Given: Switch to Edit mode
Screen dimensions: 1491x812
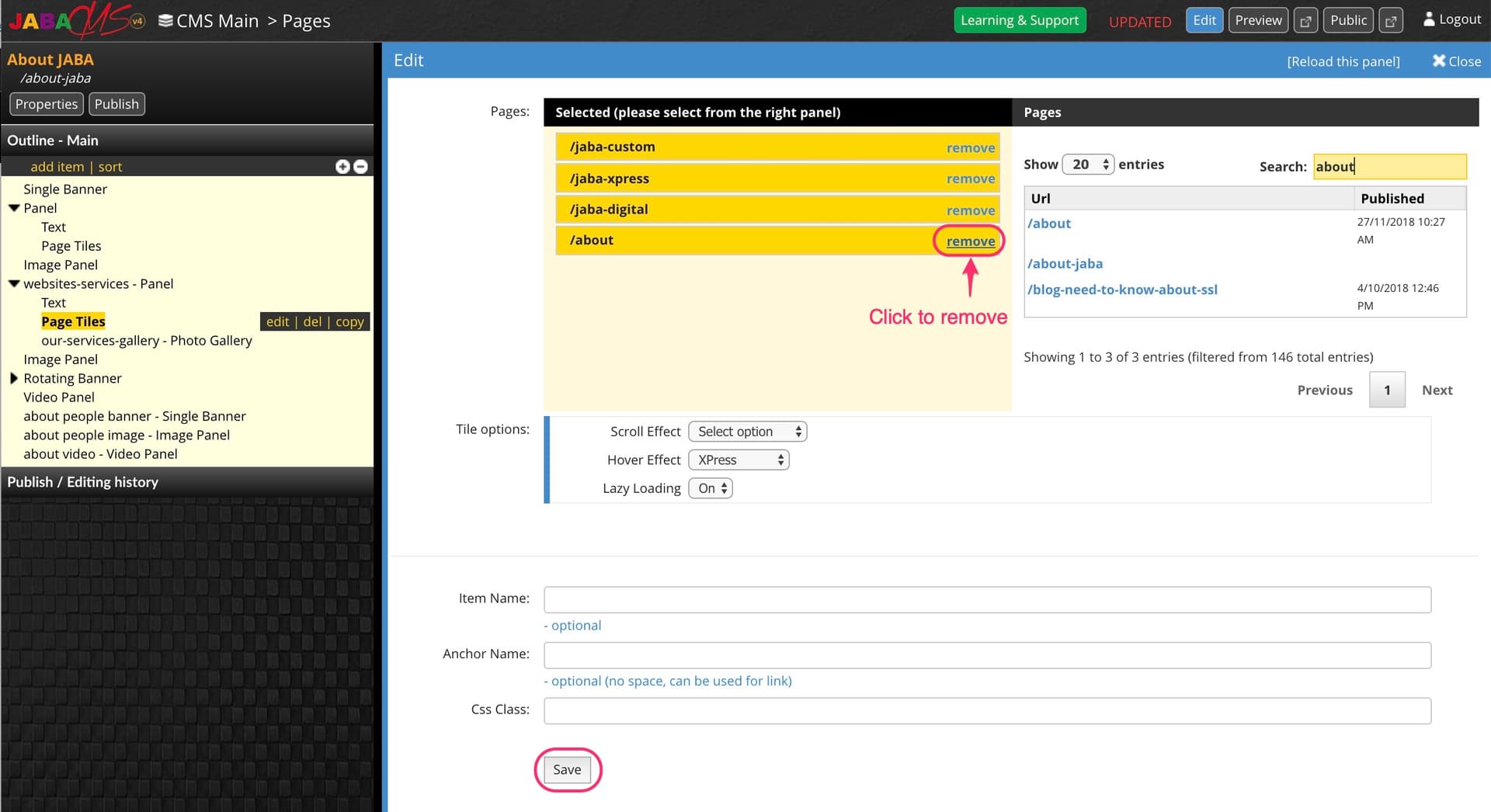Looking at the screenshot, I should [1204, 20].
